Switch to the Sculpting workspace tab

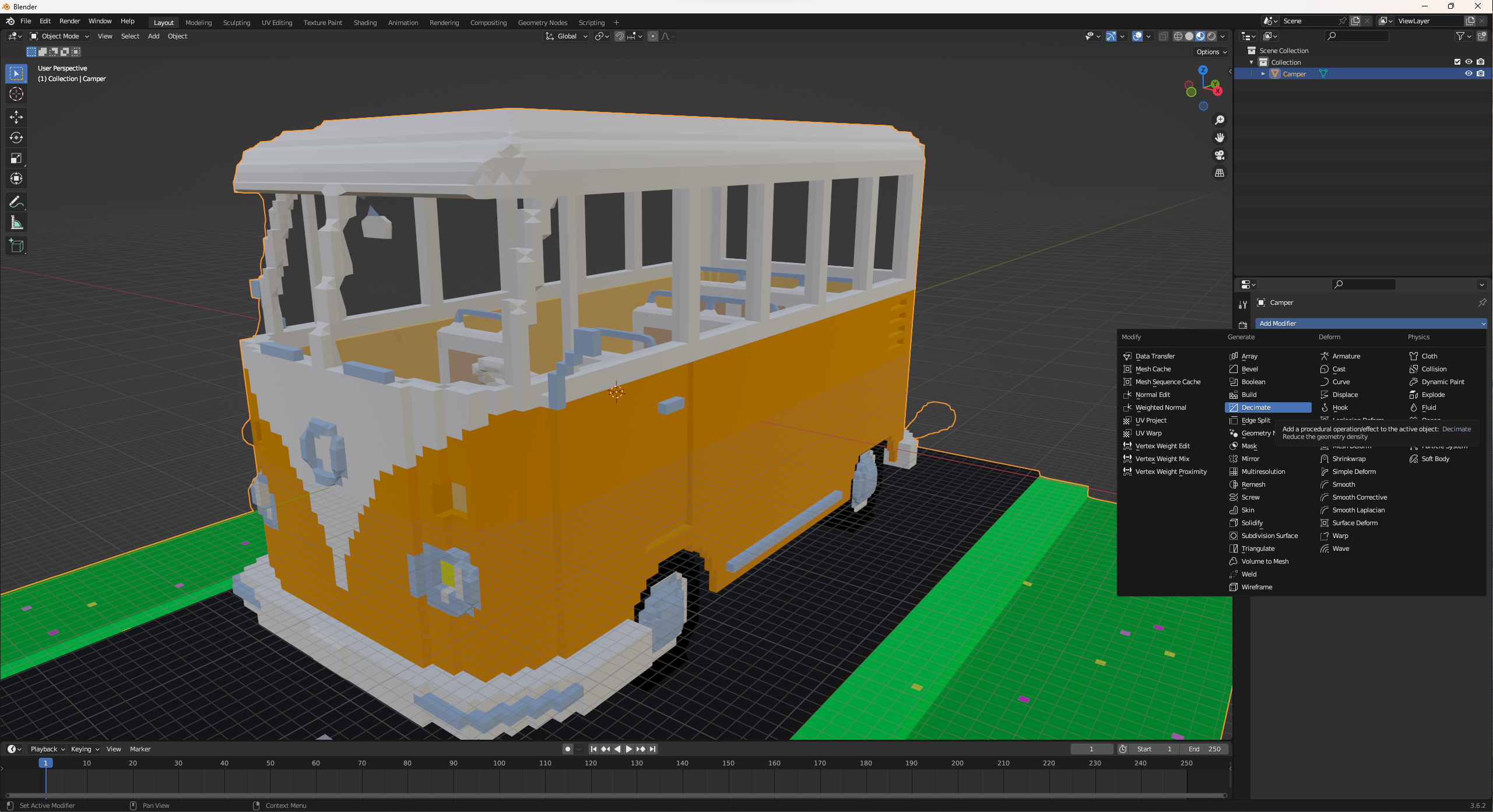pyautogui.click(x=236, y=23)
